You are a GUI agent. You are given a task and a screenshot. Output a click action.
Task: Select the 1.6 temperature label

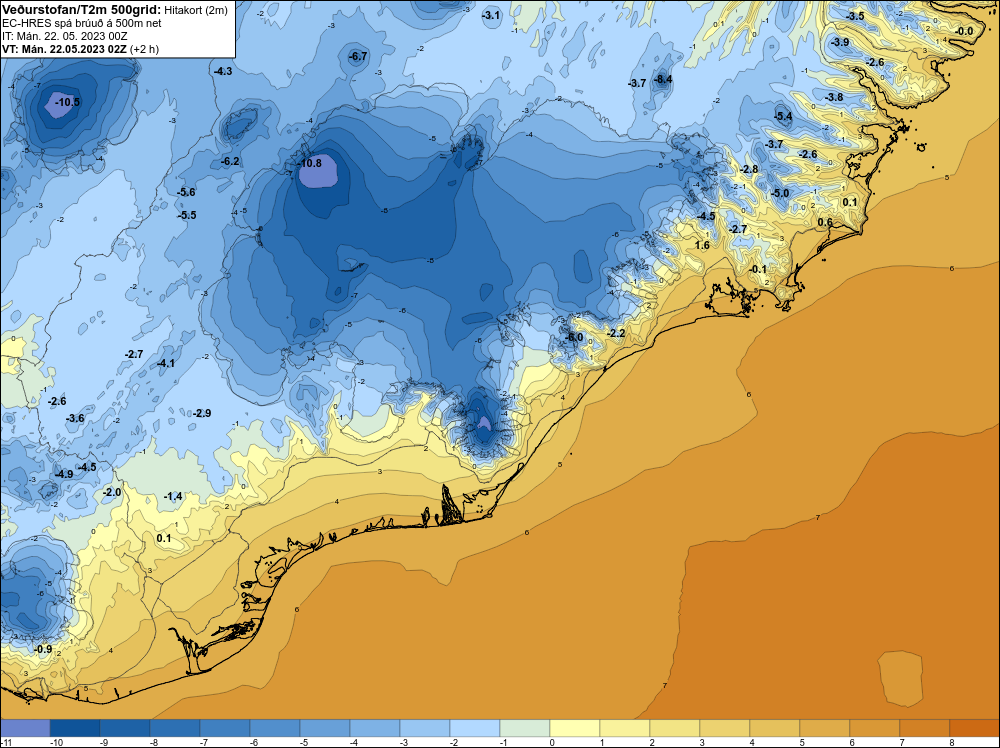702,246
